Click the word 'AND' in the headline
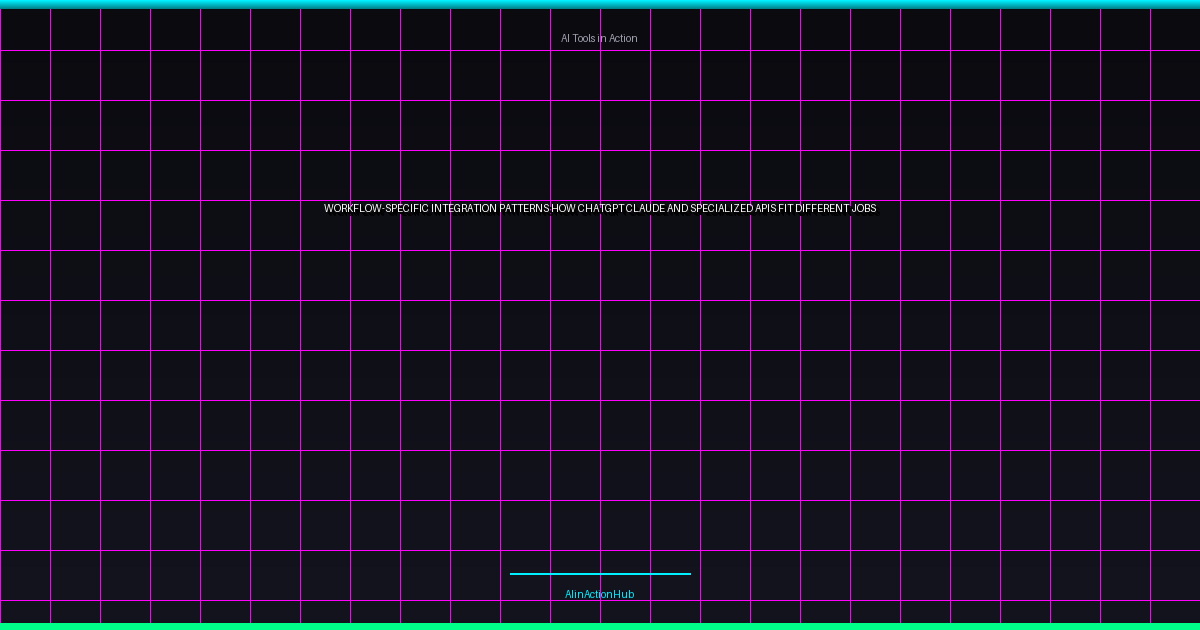1200x630 pixels. tap(678, 209)
